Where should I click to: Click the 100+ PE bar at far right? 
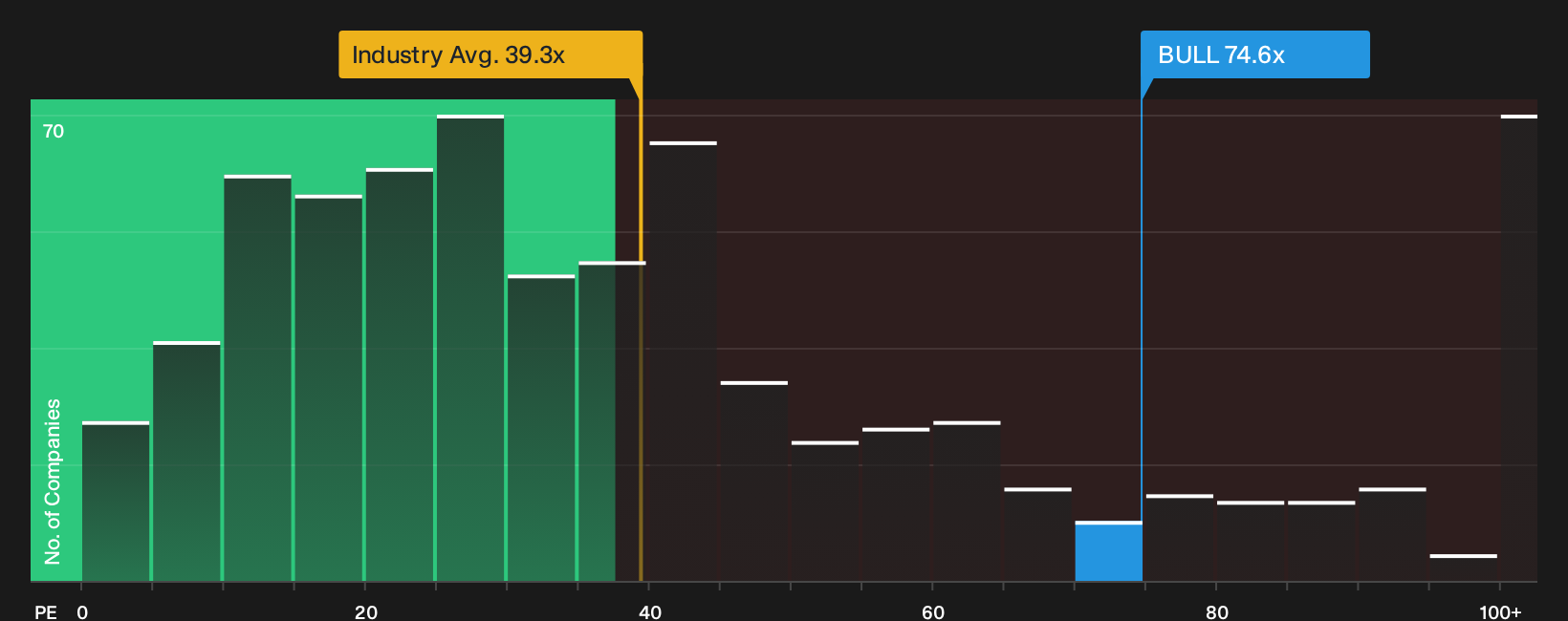click(x=1519, y=349)
